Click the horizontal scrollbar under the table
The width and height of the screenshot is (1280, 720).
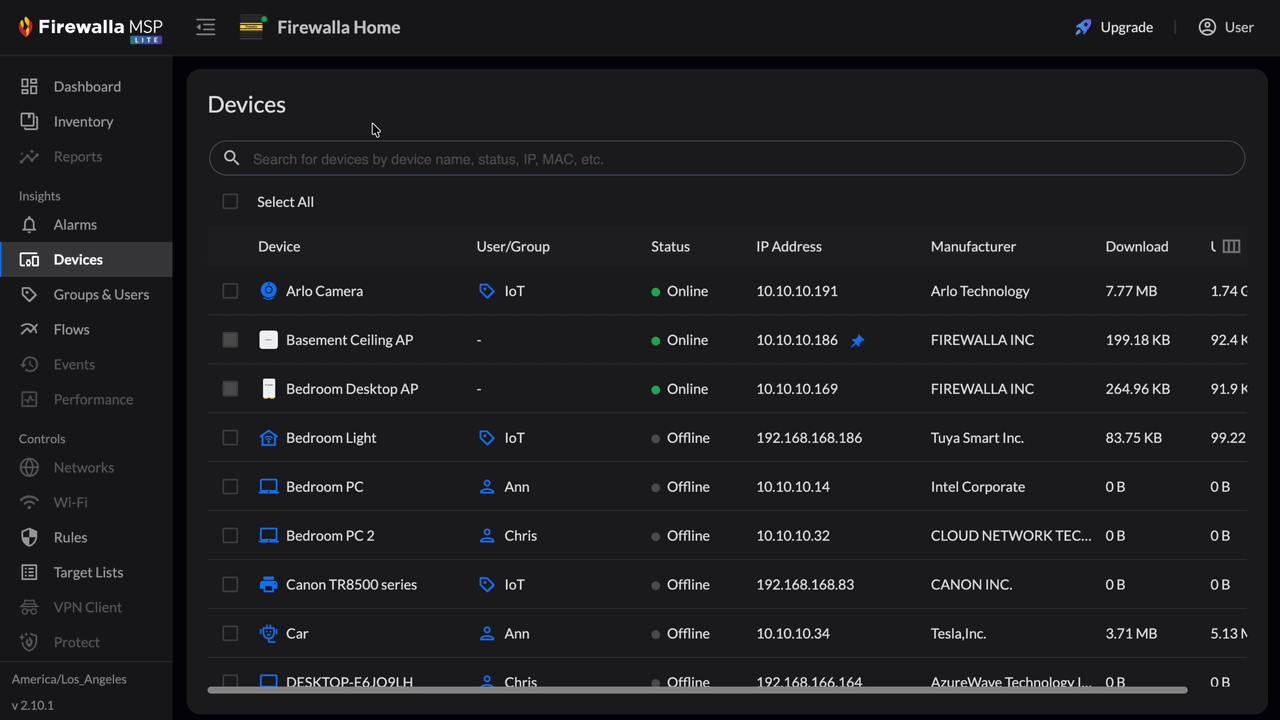tap(697, 689)
